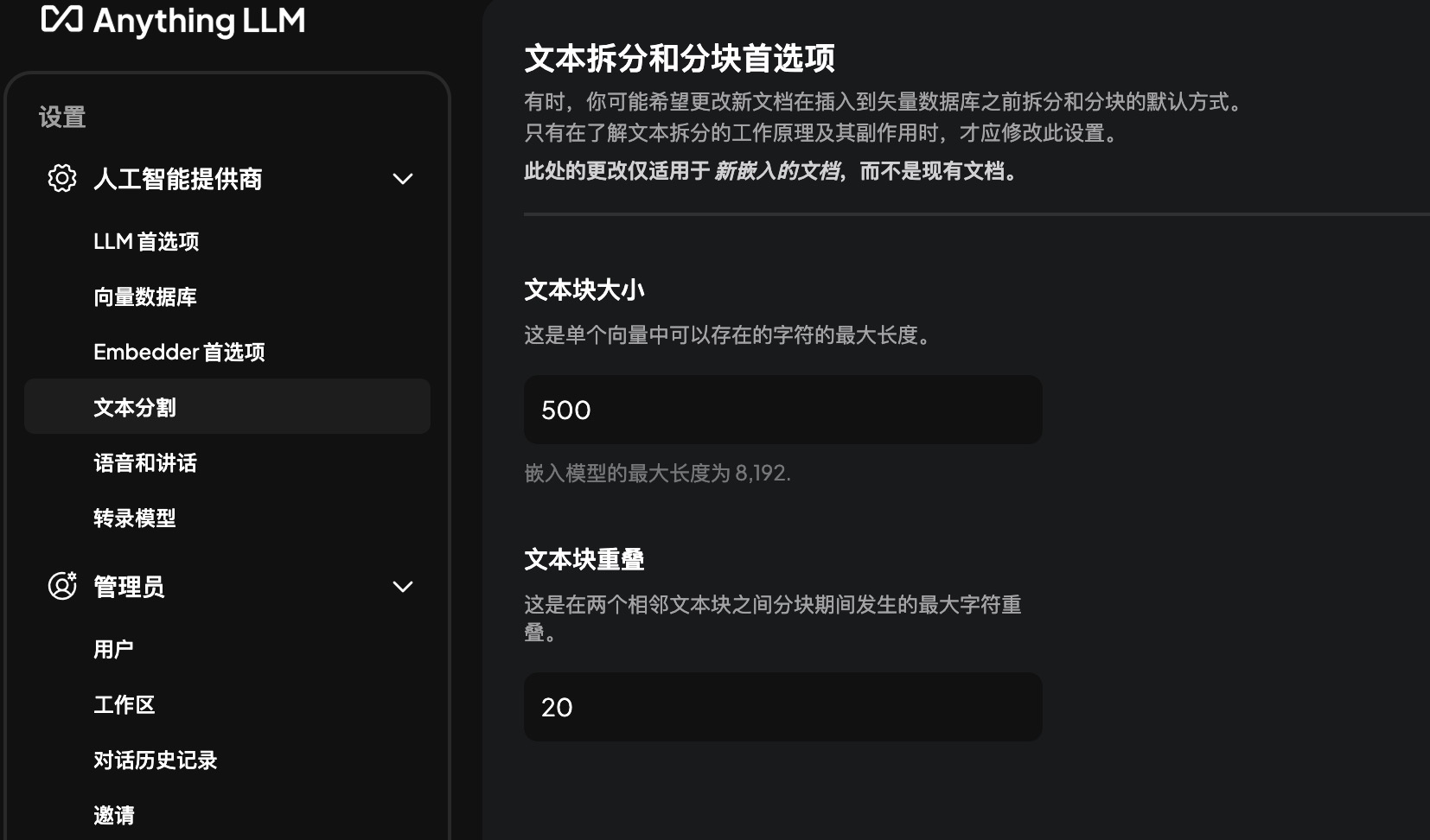The width and height of the screenshot is (1430, 840).
Task: Open the 邀请 page
Action: pyautogui.click(x=114, y=814)
